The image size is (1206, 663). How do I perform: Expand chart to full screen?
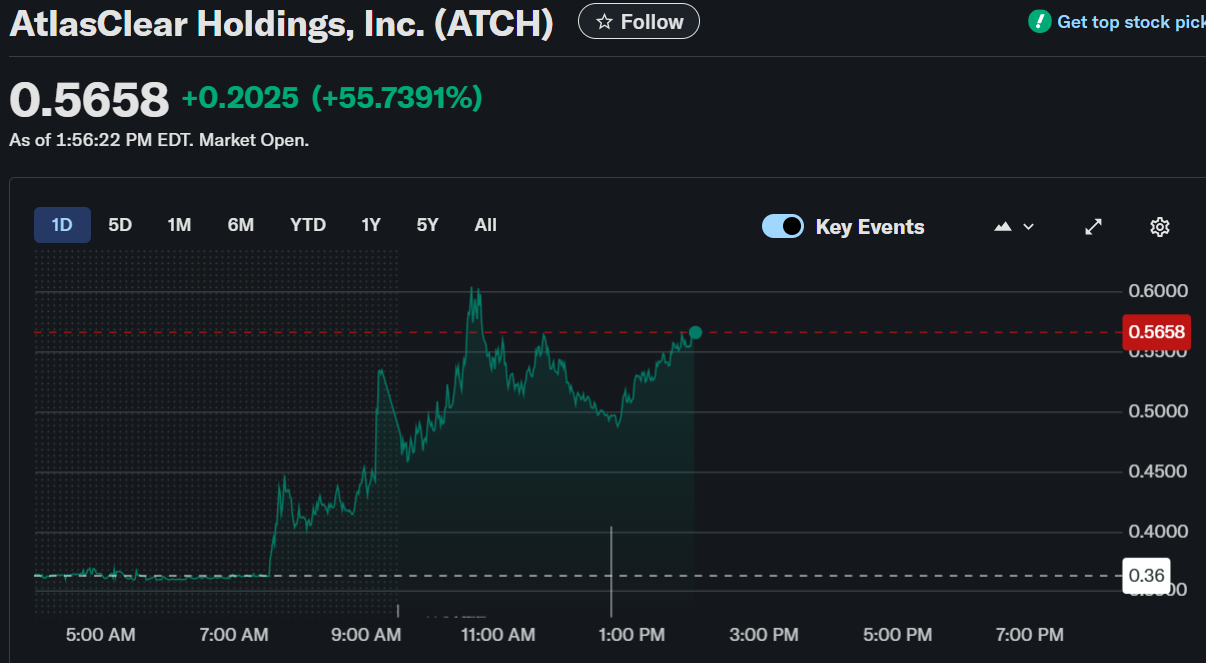click(1094, 227)
